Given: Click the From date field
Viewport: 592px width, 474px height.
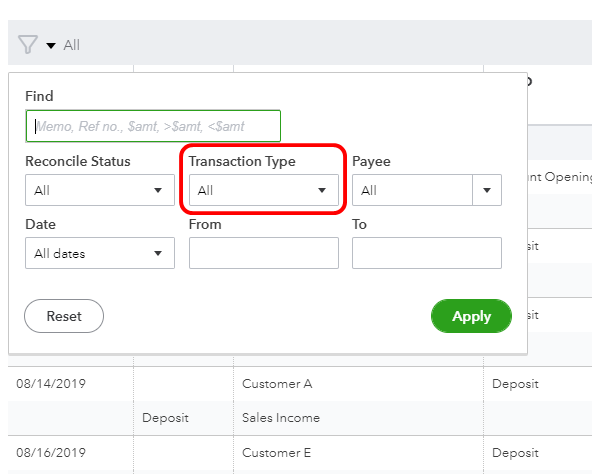Looking at the screenshot, I should pos(264,253).
